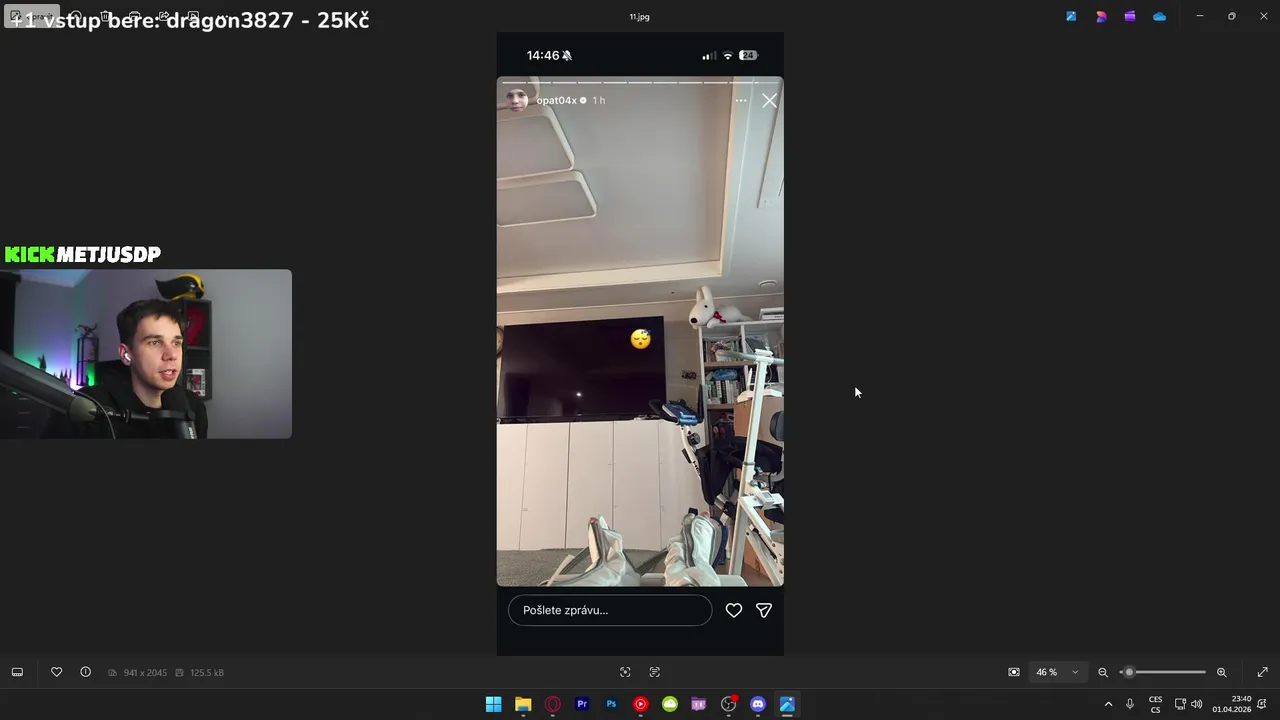Screen dimensions: 1280x720
Task: Toggle the filmstrip view icon
Action: [x=17, y=672]
